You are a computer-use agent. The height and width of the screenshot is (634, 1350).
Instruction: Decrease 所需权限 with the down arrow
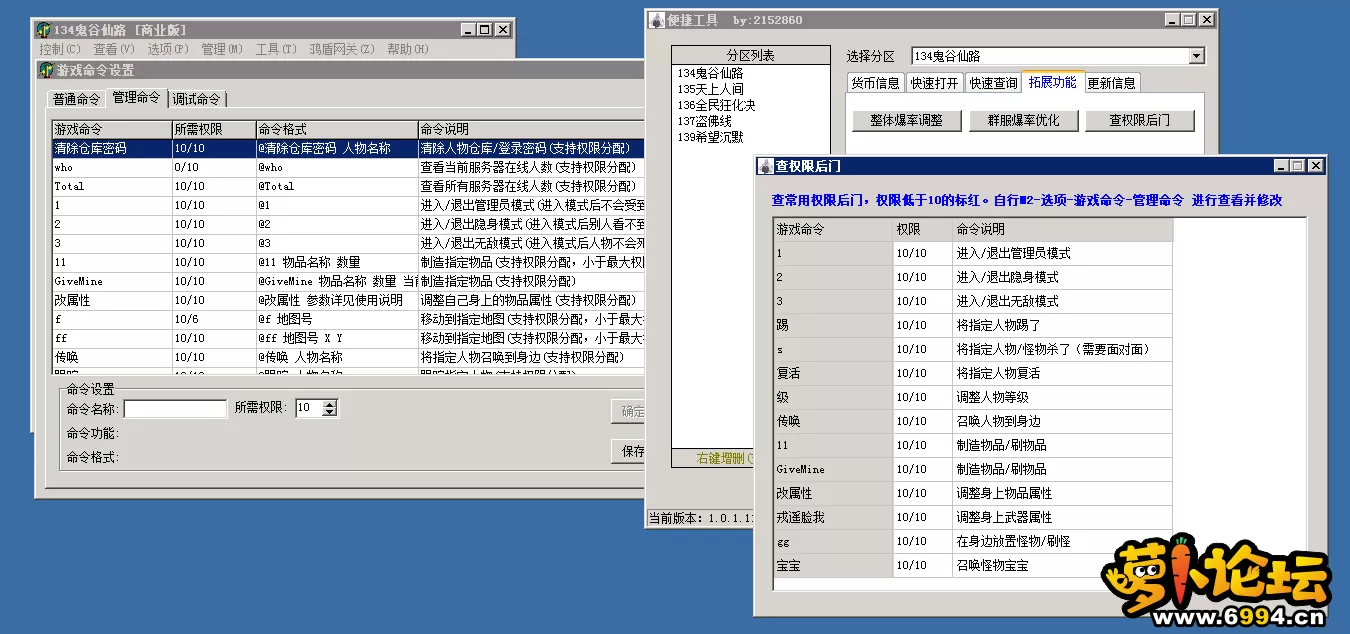[x=331, y=413]
